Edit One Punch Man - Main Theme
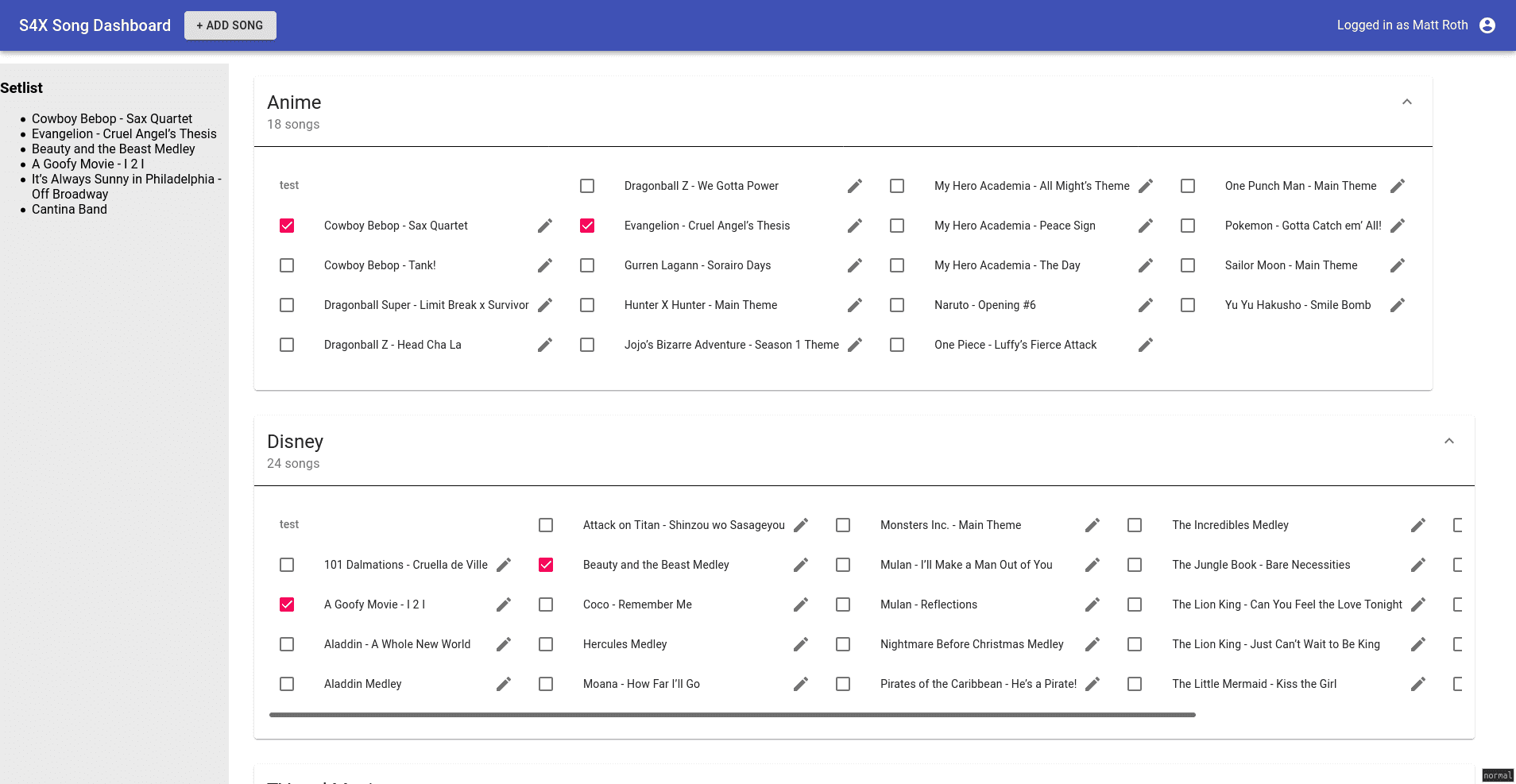The width and height of the screenshot is (1516, 784). (1398, 186)
